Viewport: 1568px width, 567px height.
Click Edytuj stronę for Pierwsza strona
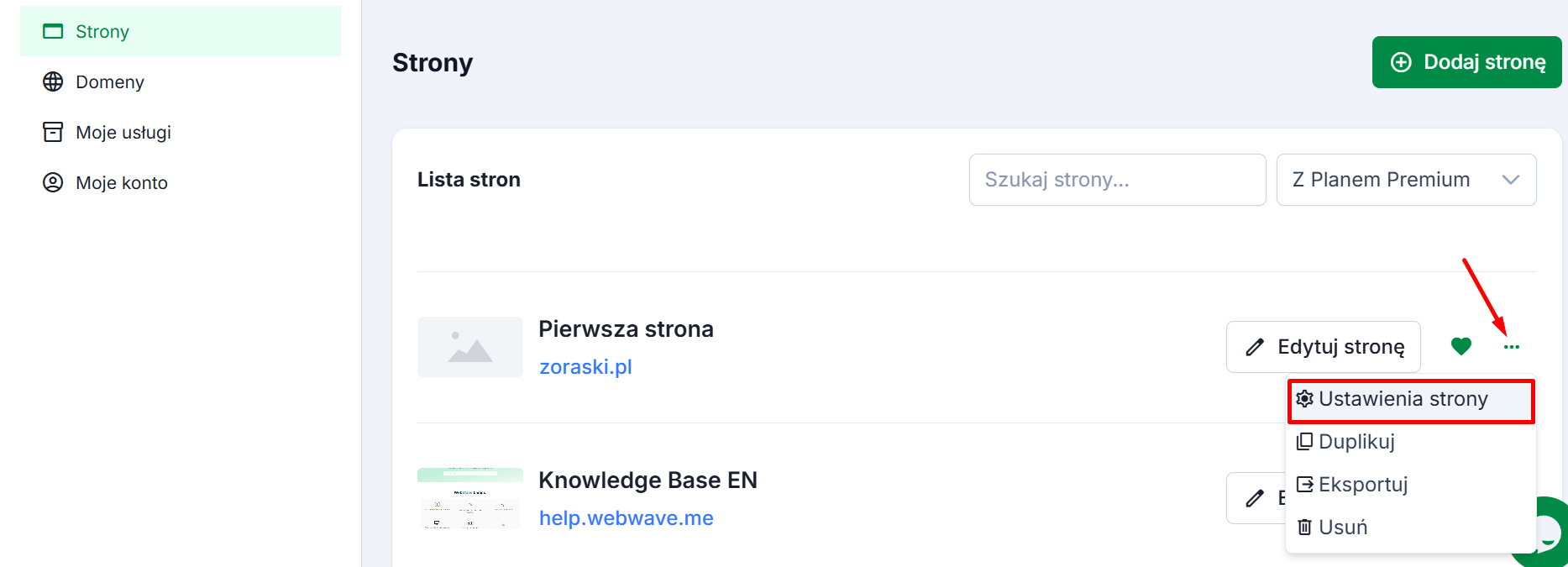[1323, 347]
